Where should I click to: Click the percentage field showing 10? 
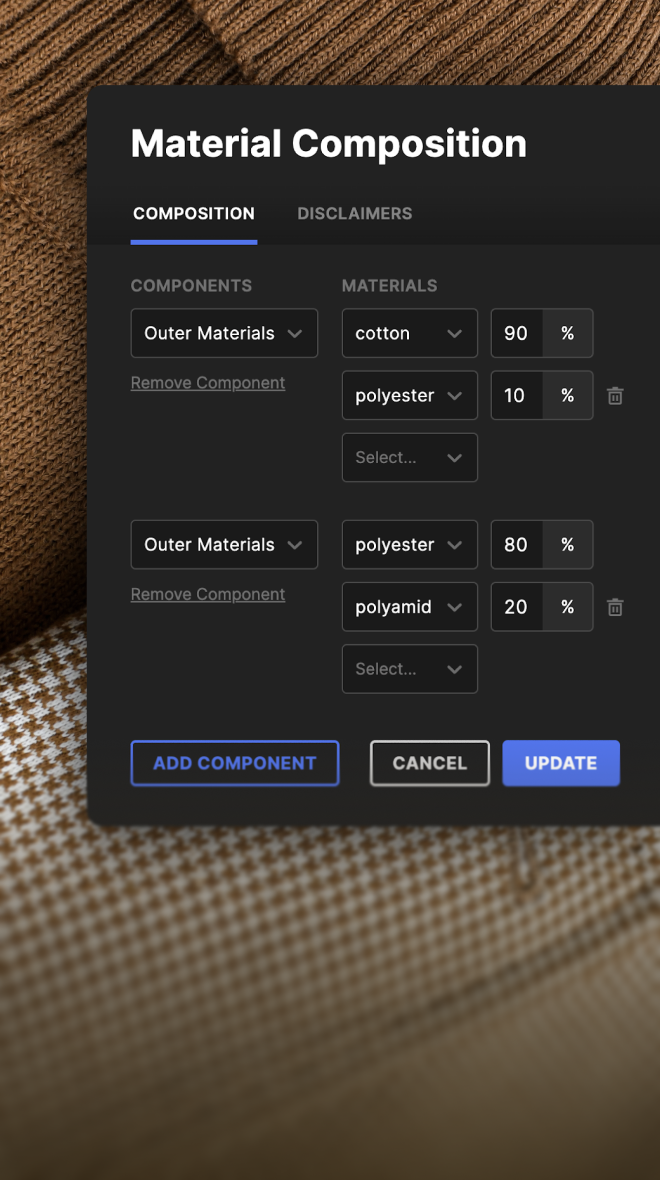[x=517, y=396]
